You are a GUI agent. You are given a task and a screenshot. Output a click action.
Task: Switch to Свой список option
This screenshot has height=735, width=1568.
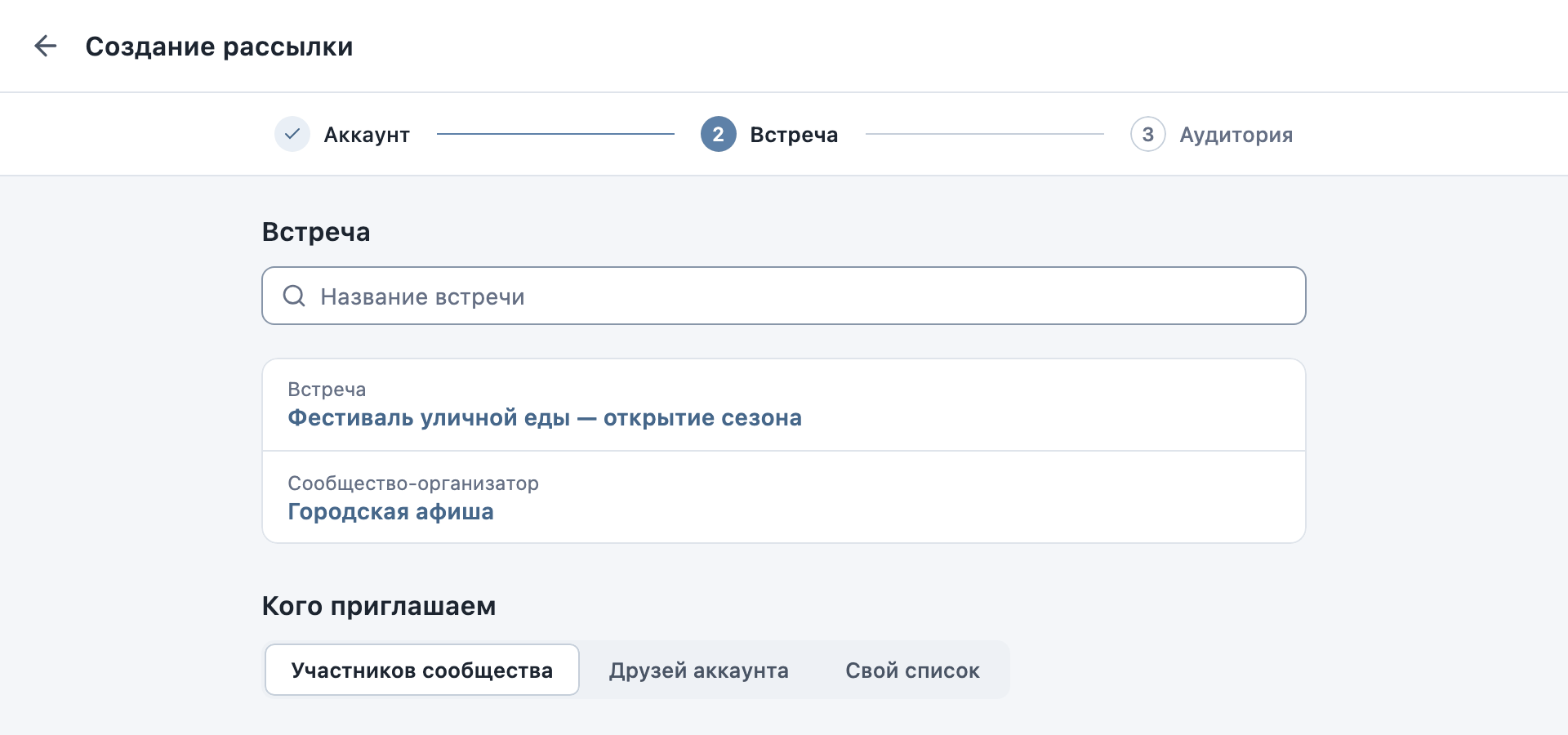tap(912, 670)
